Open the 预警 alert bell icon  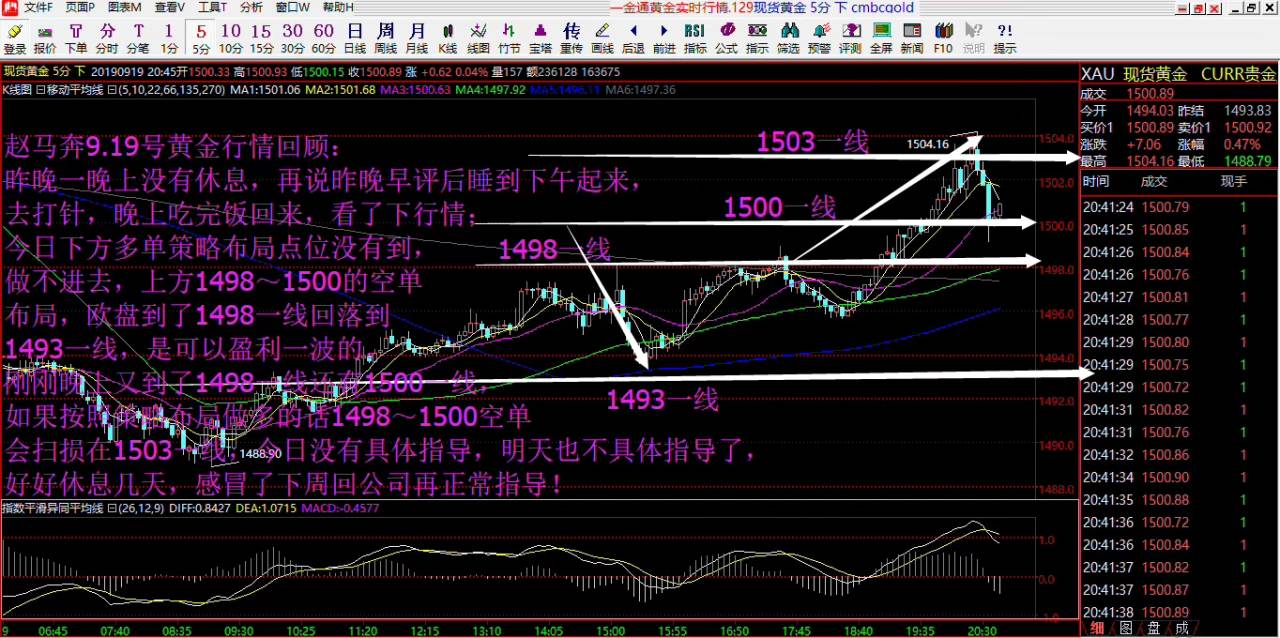click(x=819, y=38)
